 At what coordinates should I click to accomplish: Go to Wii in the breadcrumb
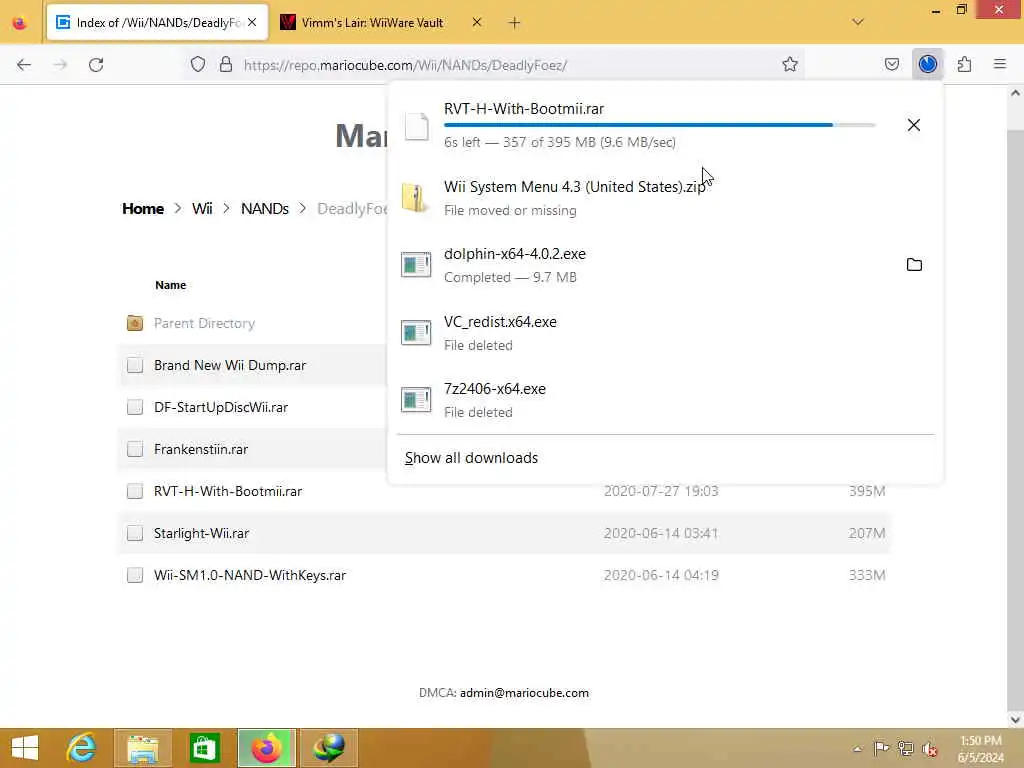(202, 208)
